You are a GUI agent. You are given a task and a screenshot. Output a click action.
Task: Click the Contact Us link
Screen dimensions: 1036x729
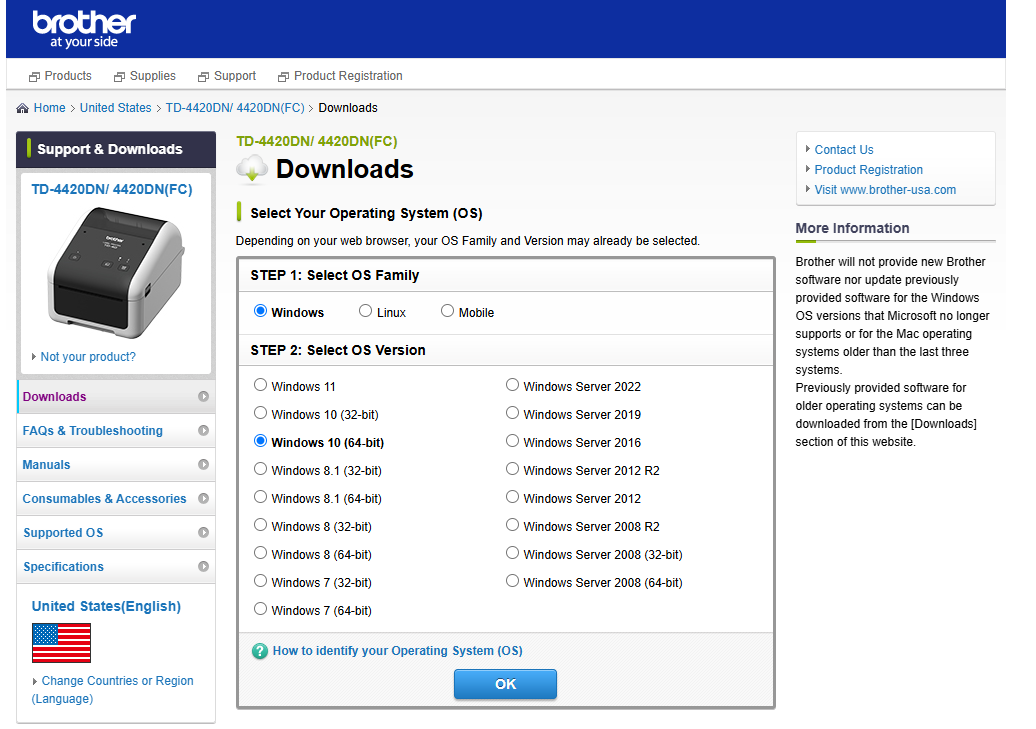[x=844, y=150]
